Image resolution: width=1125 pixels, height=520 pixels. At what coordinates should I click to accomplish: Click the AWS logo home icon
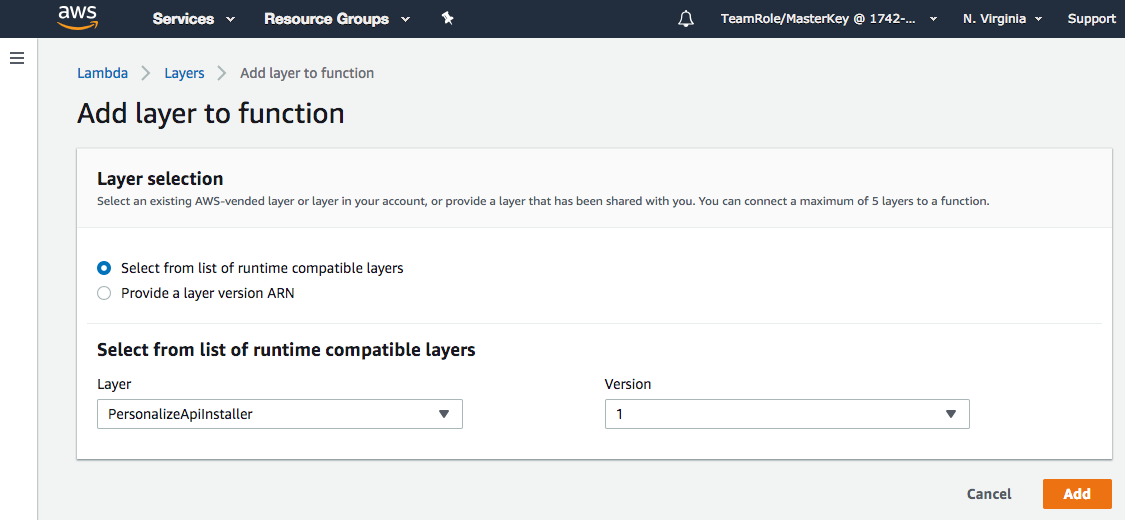pos(78,17)
